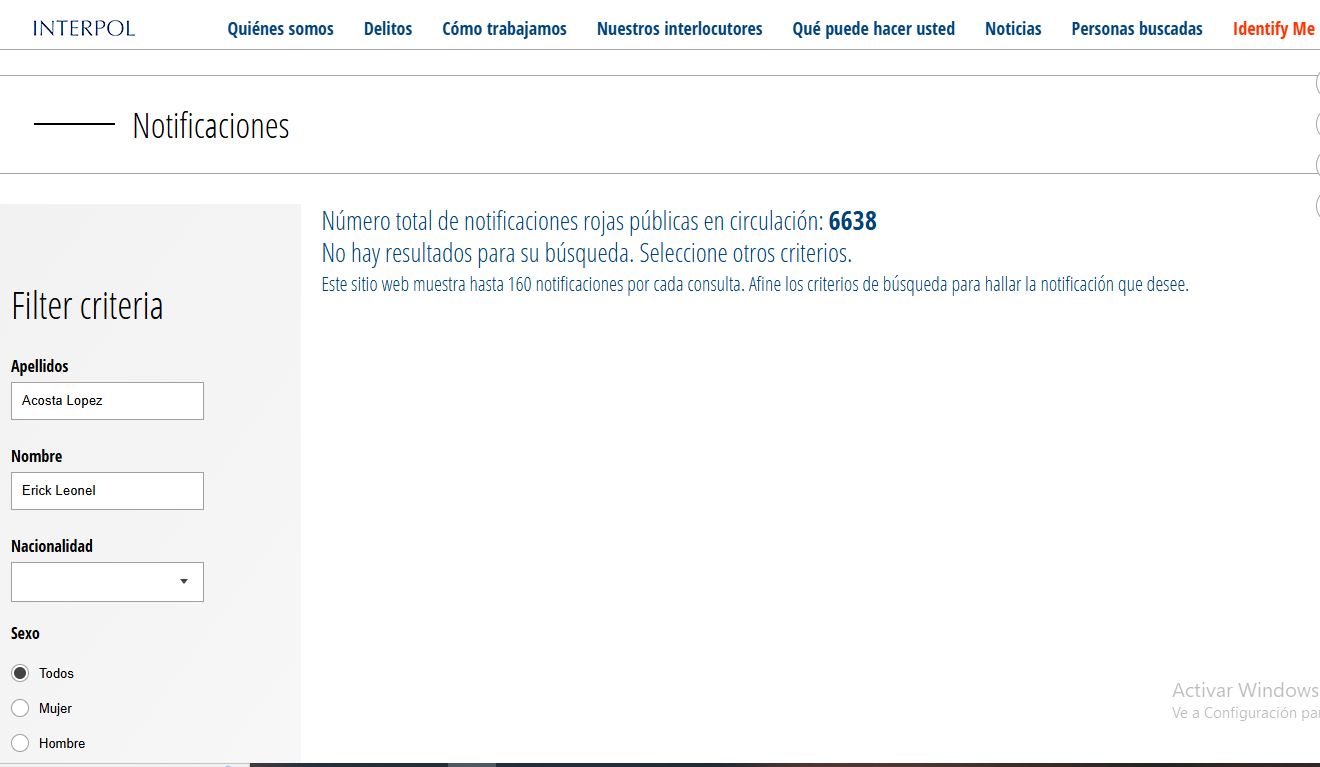This screenshot has height=767, width=1320.
Task: Click the Nombre field label
Action: click(37, 456)
